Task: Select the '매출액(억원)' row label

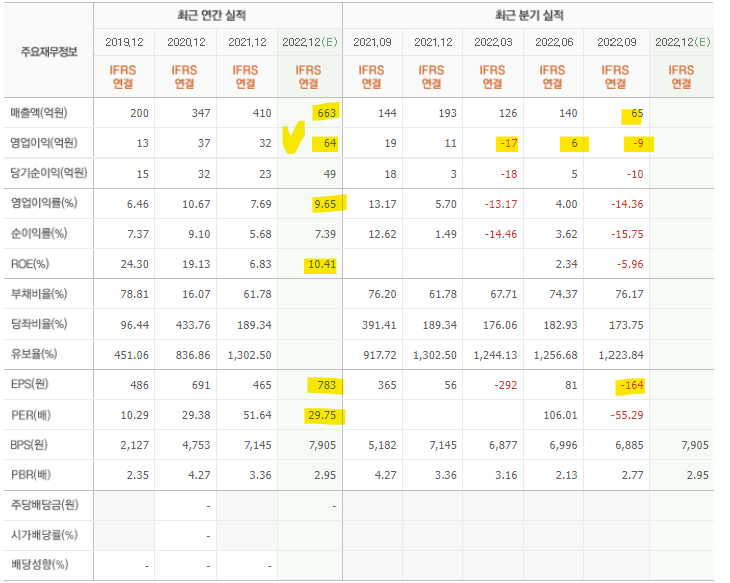Action: 39,113
